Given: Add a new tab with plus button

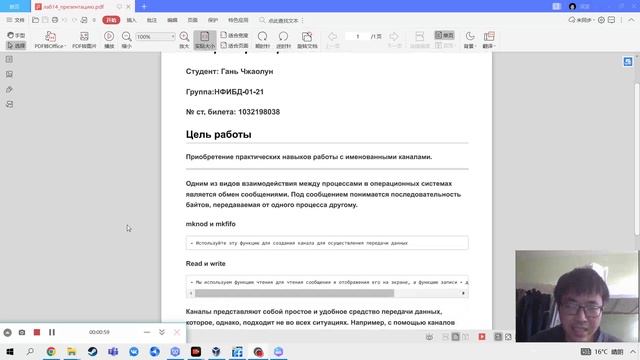Looking at the screenshot, I should (144, 7).
